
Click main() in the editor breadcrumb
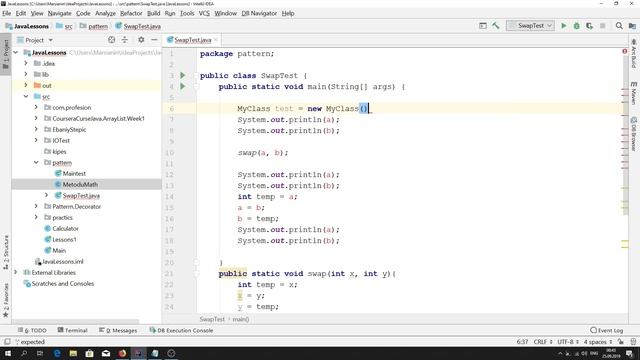click(x=240, y=319)
